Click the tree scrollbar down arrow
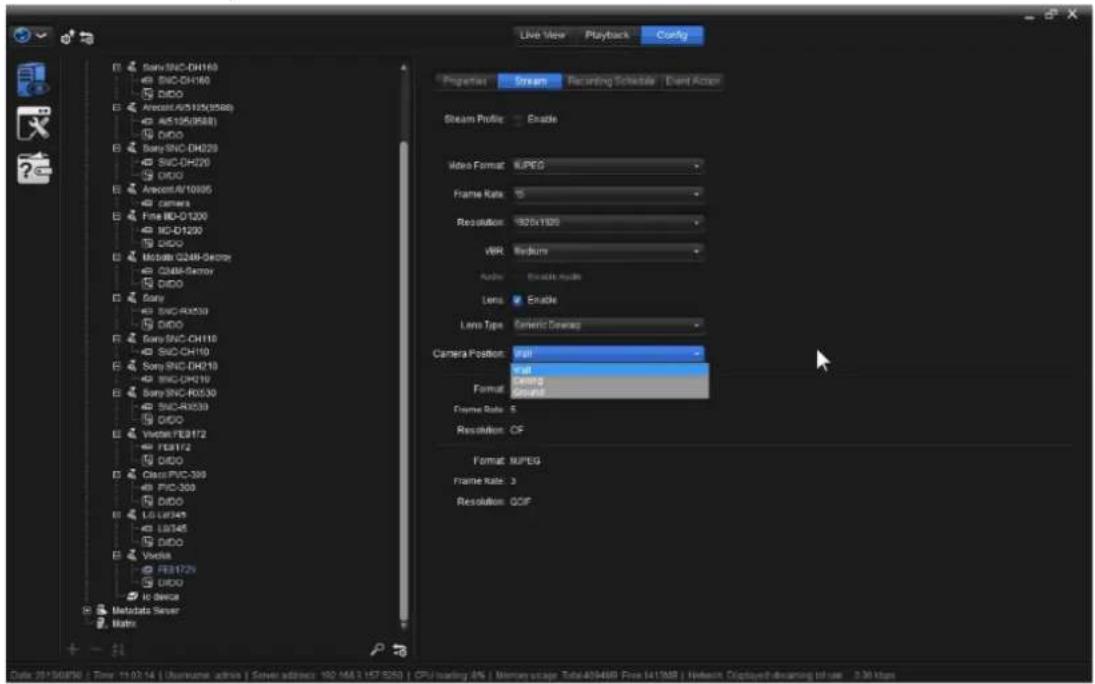Image resolution: width=1095 pixels, height=684 pixels. [x=404, y=625]
